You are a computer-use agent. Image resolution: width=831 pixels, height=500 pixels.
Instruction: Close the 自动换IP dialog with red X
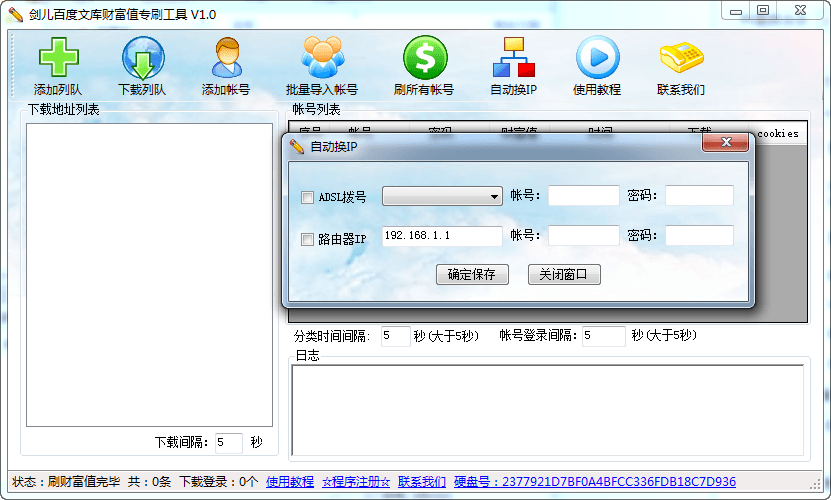726,142
